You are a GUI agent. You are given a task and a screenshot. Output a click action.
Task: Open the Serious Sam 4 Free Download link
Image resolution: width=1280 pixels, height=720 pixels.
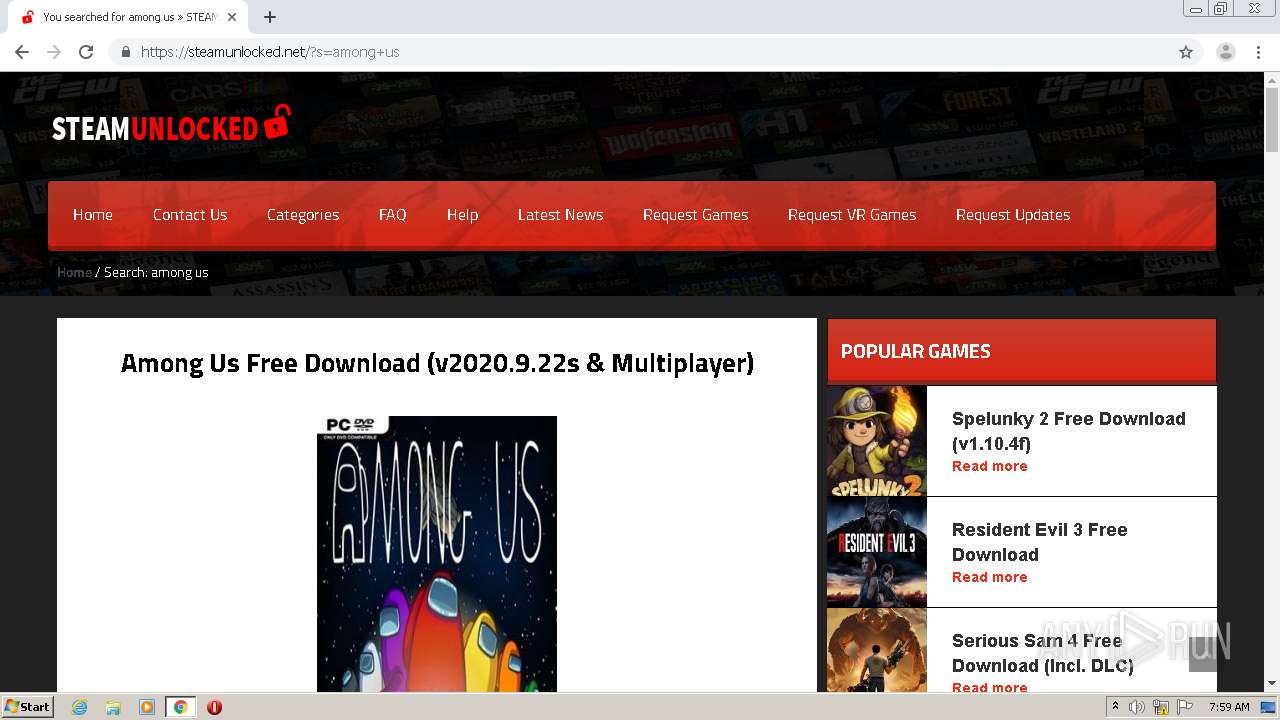tap(1043, 653)
